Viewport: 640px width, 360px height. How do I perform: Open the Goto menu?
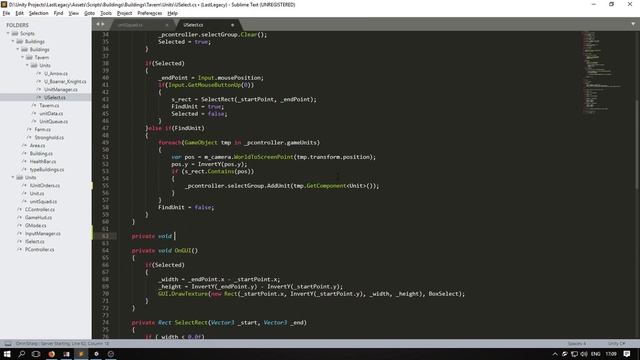(89, 13)
